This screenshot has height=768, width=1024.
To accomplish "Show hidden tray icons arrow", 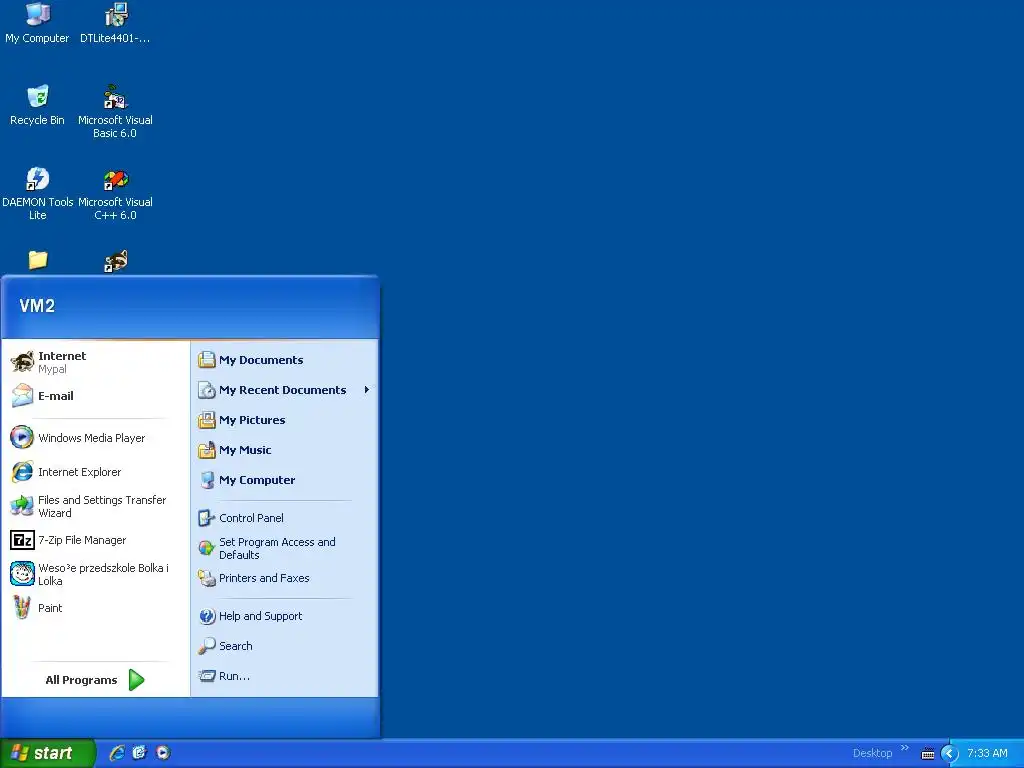I will pos(950,754).
